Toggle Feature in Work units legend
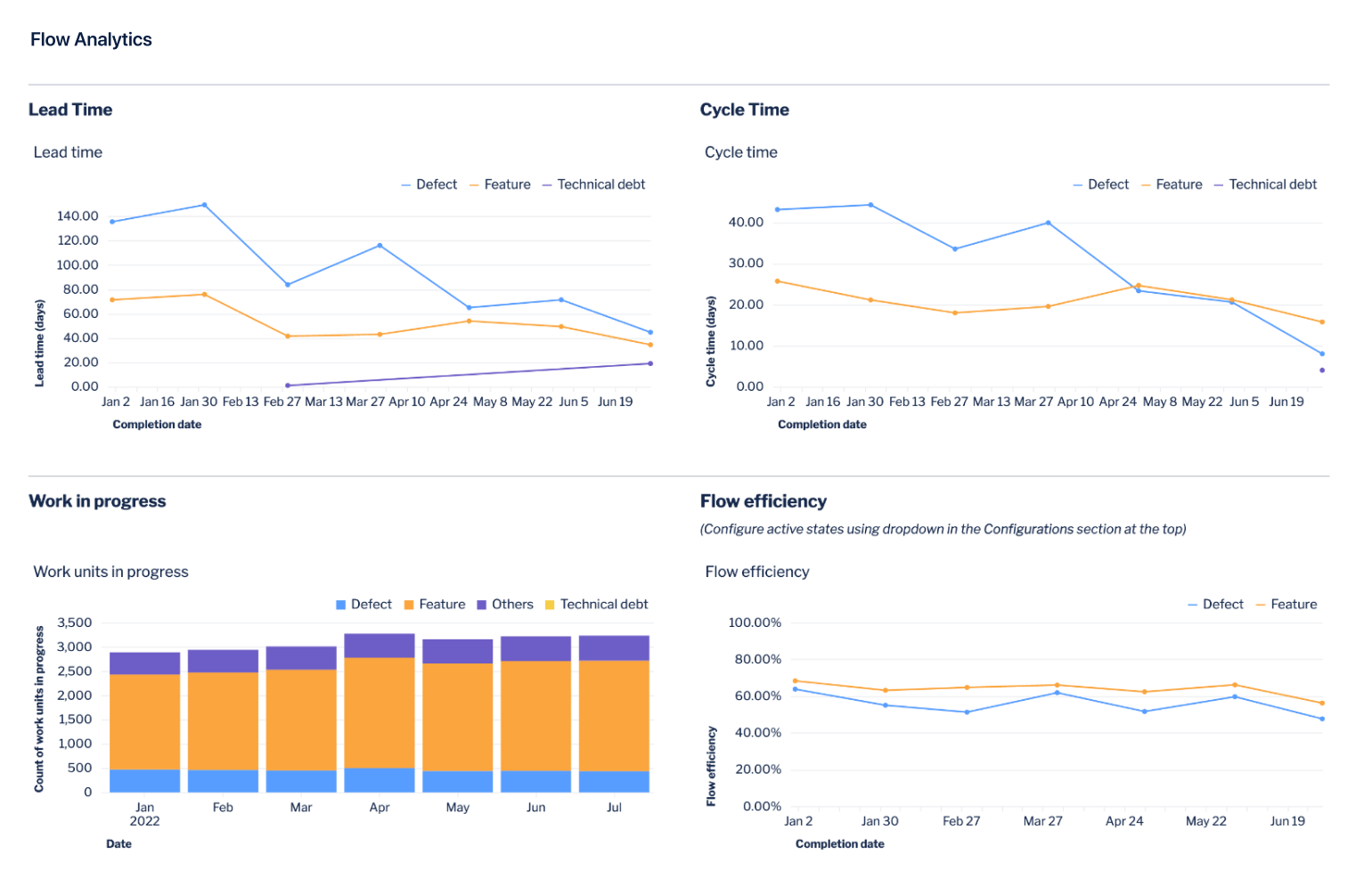 [x=435, y=604]
